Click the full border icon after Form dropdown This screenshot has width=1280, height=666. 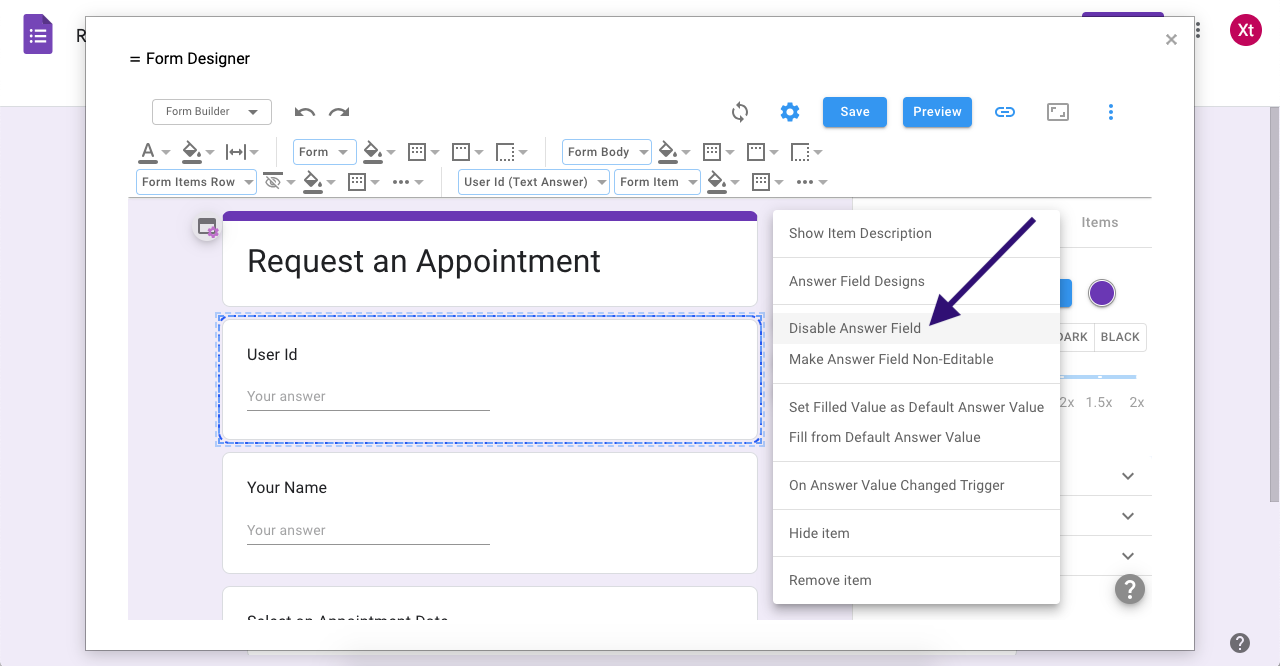[x=417, y=152]
